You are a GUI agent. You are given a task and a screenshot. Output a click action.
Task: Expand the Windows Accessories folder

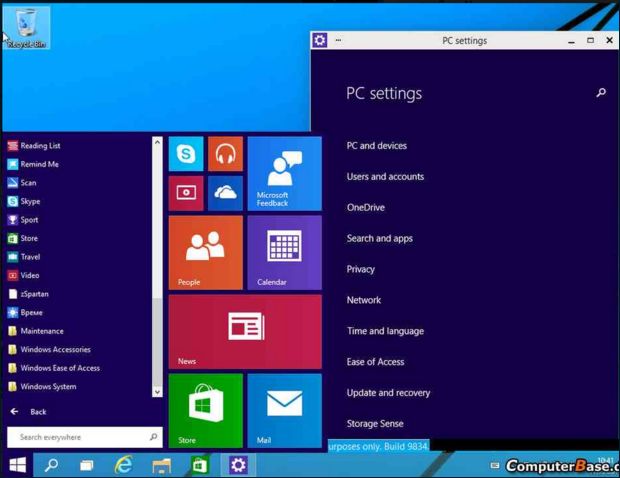point(49,350)
